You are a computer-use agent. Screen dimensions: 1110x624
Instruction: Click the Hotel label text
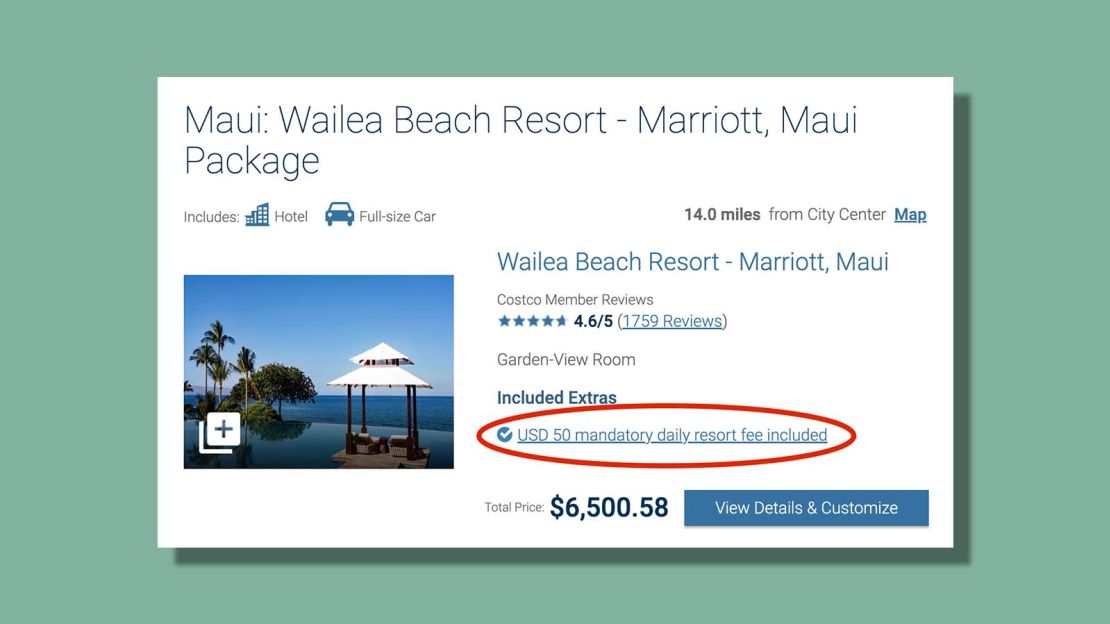point(291,217)
